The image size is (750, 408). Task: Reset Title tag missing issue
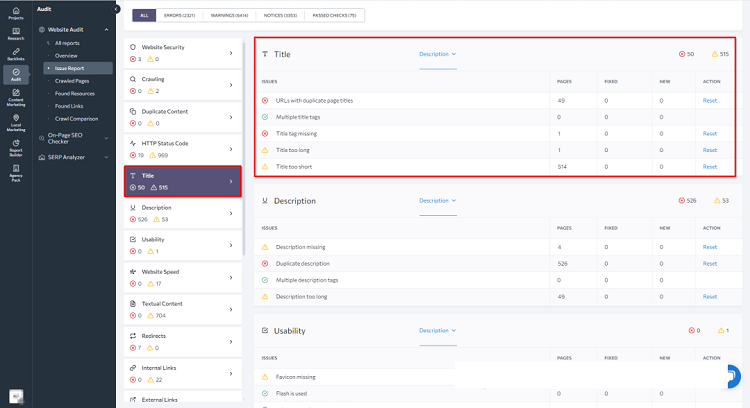click(710, 133)
